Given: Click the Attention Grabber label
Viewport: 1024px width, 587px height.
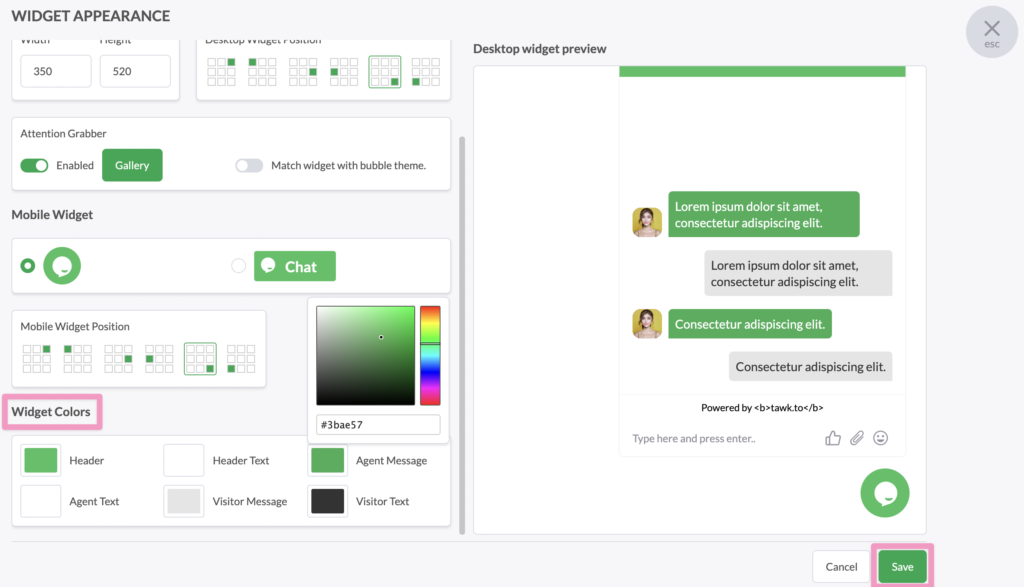Looking at the screenshot, I should point(63,133).
